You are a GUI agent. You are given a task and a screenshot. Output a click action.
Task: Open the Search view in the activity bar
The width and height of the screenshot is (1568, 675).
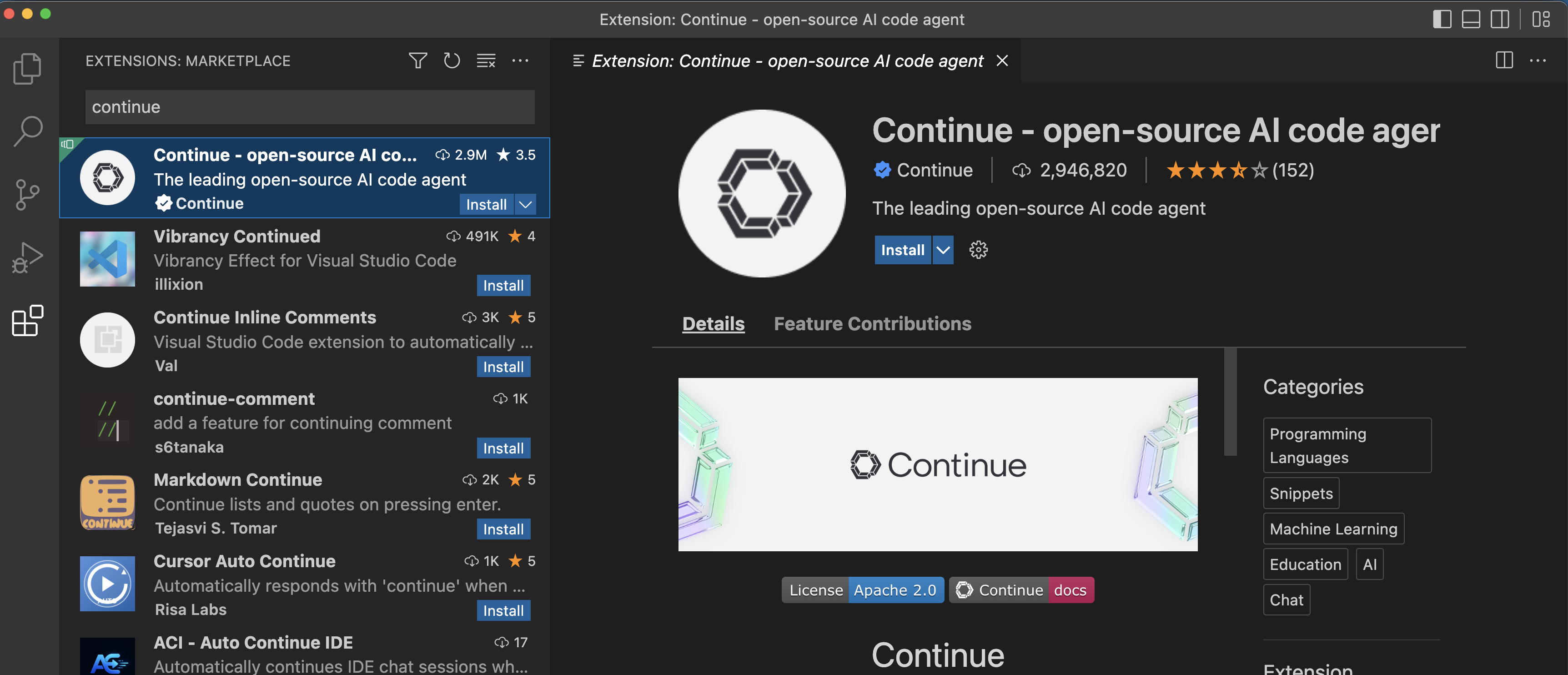[x=27, y=131]
